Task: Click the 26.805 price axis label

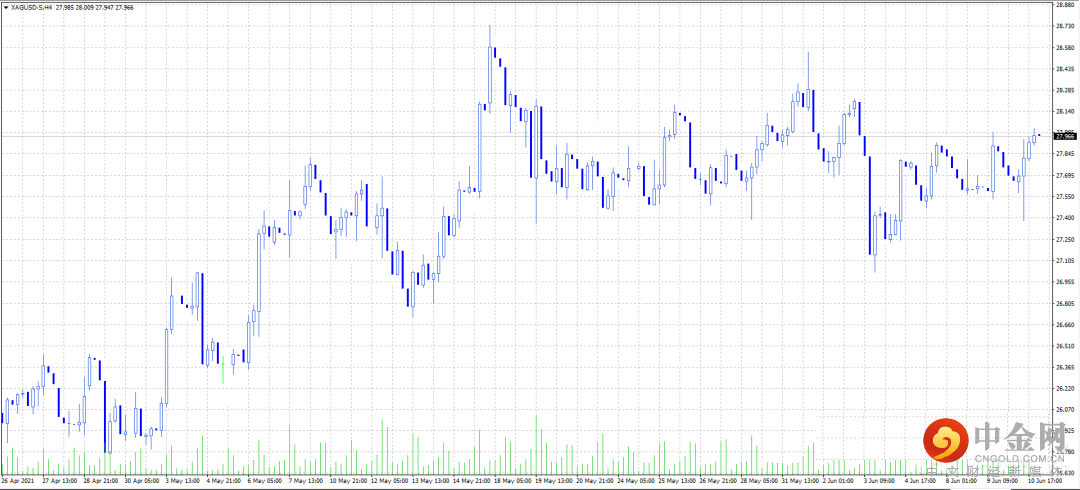Action: click(1065, 303)
